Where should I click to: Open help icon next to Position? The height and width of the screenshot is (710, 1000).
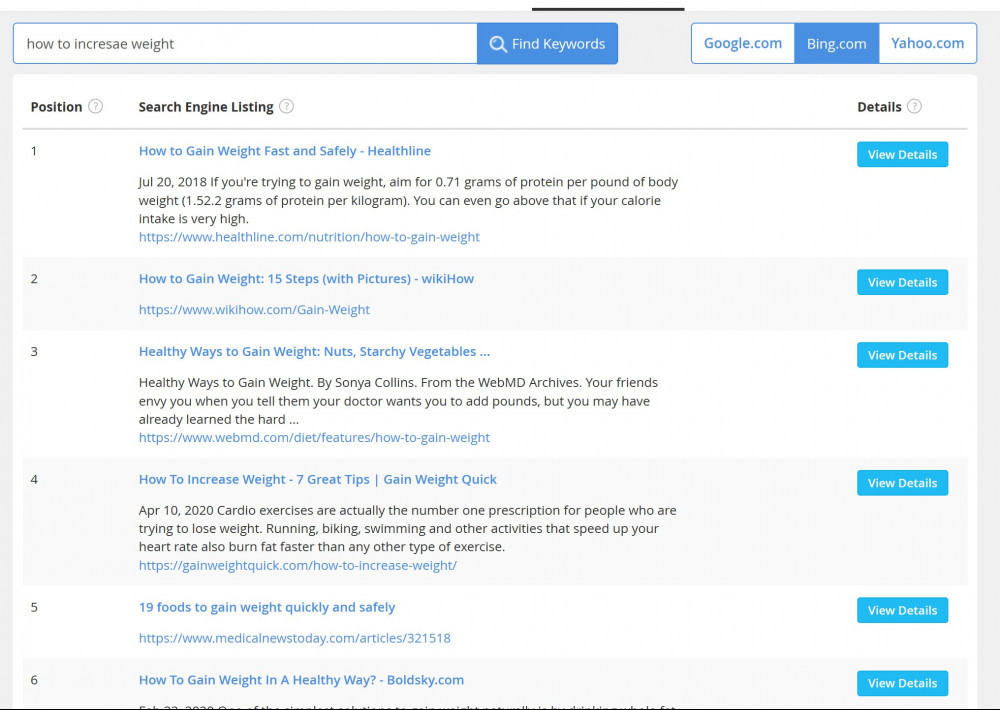click(96, 107)
